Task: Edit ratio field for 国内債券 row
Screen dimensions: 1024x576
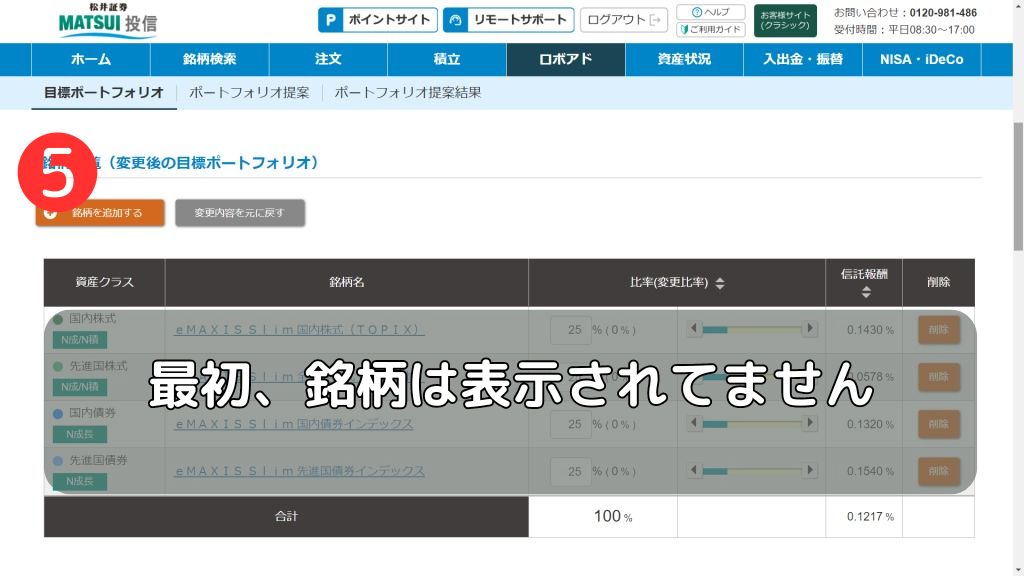Action: point(570,424)
